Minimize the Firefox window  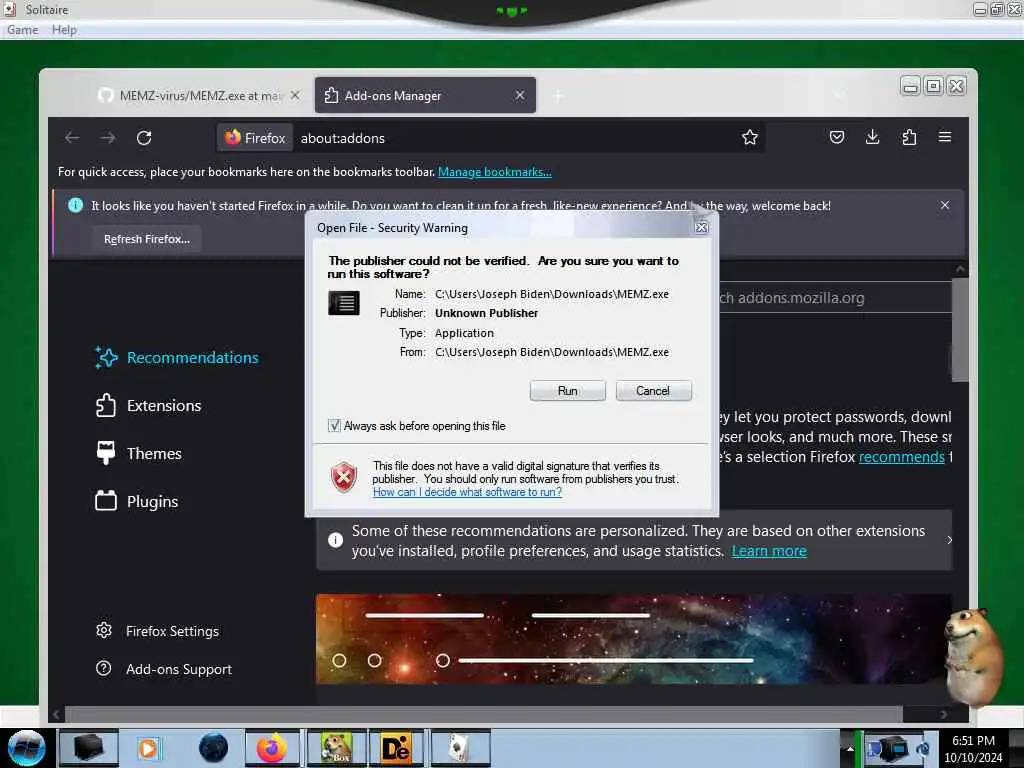[910, 86]
